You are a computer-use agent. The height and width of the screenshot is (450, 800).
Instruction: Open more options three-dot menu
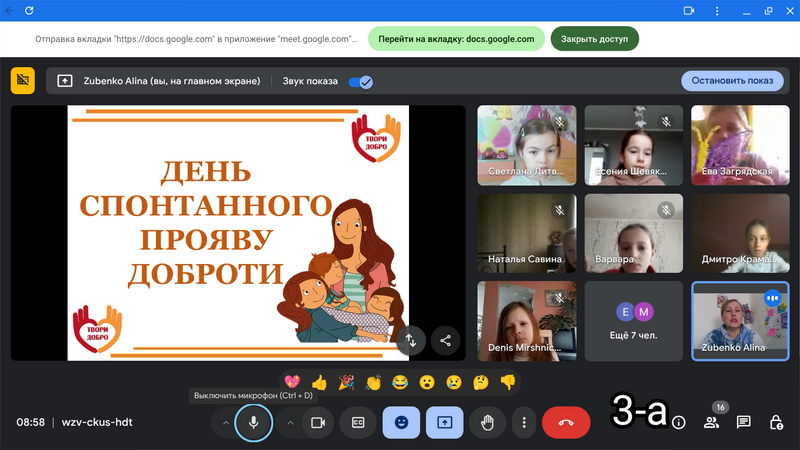click(x=524, y=423)
